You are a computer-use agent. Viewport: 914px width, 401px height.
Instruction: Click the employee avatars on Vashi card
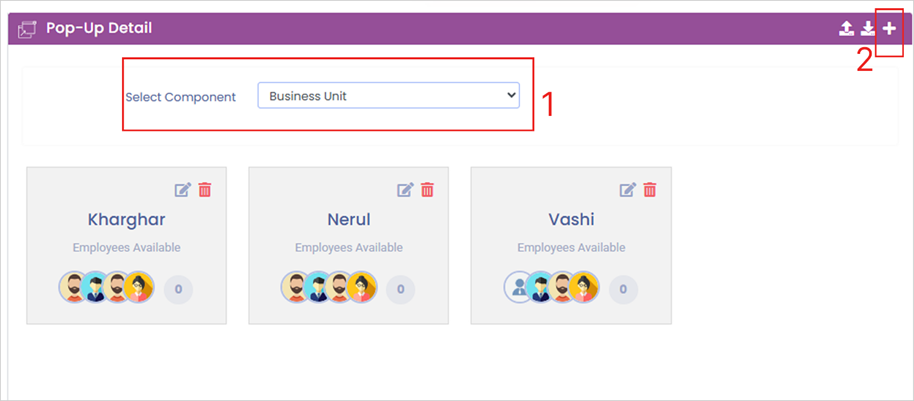pyautogui.click(x=551, y=288)
